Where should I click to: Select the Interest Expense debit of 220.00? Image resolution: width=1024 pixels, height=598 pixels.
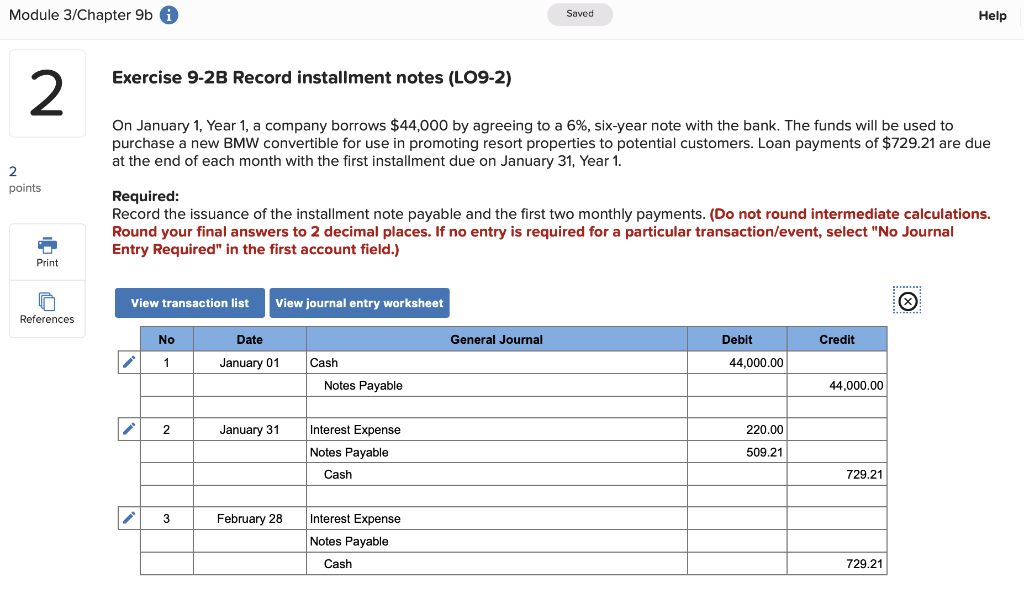[737, 429]
